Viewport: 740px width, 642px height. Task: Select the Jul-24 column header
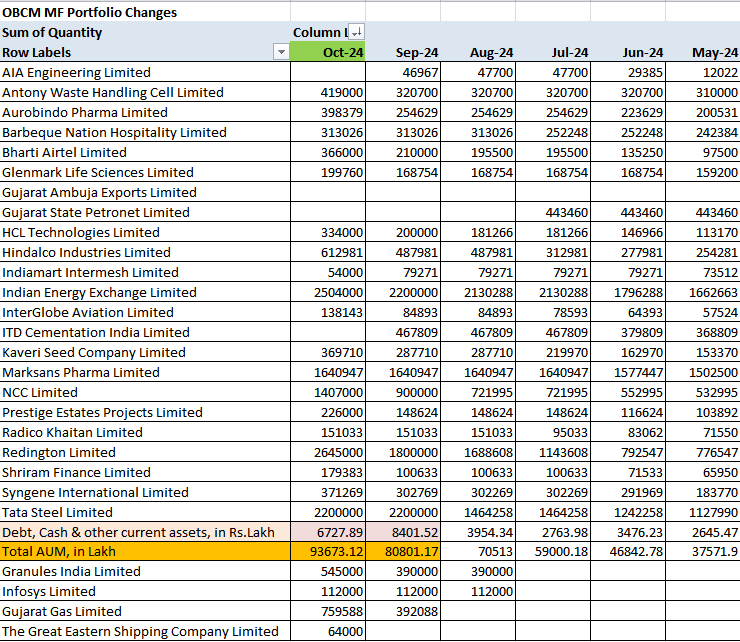click(x=570, y=52)
